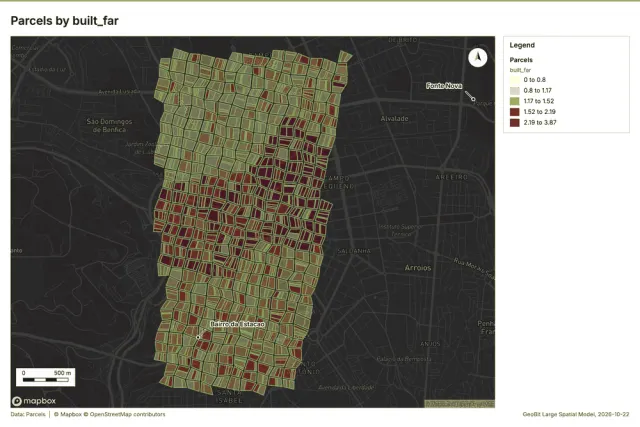Select the 2.19 to 3.87 color swatch
Viewport: 640px width, 427px height.
tap(515, 122)
